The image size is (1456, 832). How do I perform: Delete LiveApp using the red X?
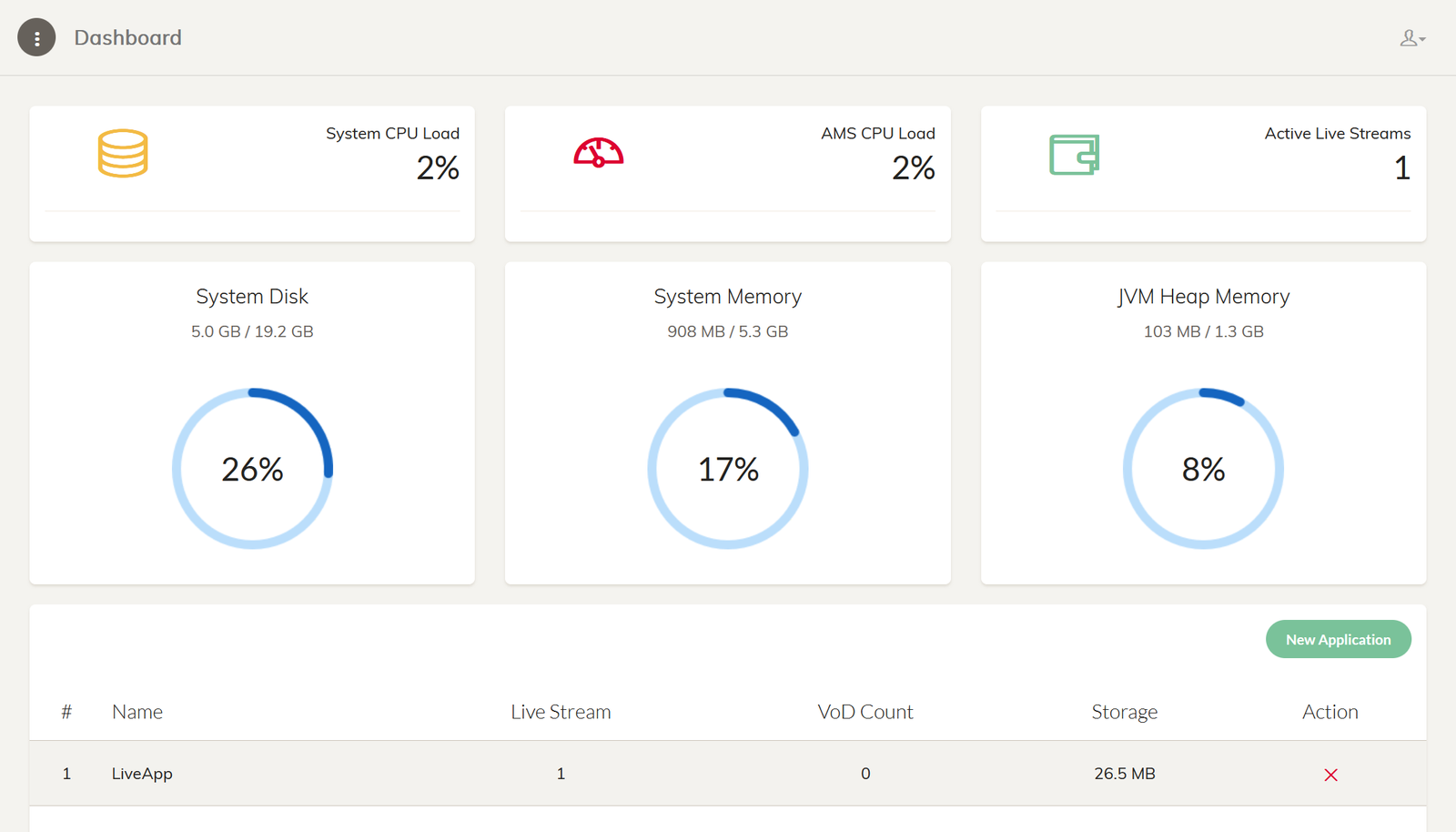1330,775
